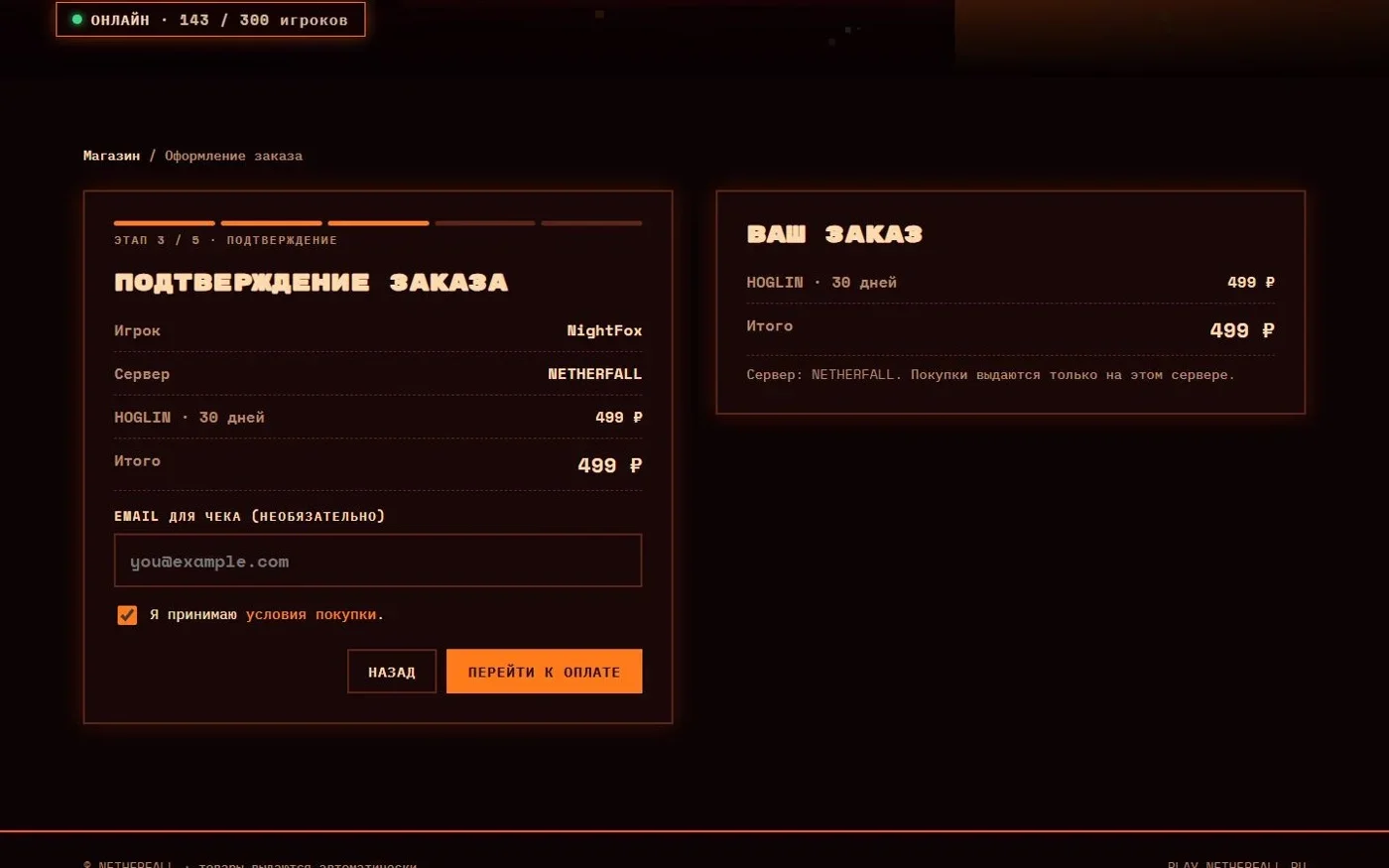1389x868 pixels.
Task: Proceed with Перейти к оплате button
Action: coord(545,672)
